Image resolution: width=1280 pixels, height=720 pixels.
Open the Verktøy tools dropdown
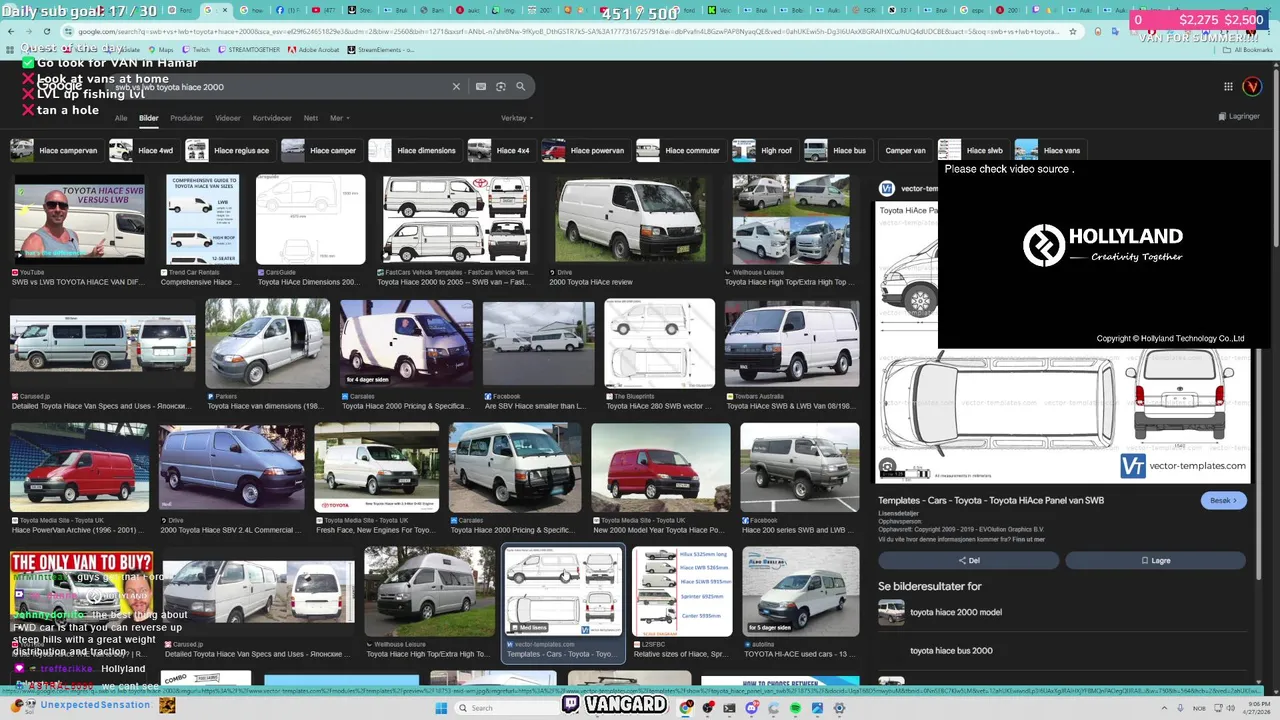(x=516, y=118)
